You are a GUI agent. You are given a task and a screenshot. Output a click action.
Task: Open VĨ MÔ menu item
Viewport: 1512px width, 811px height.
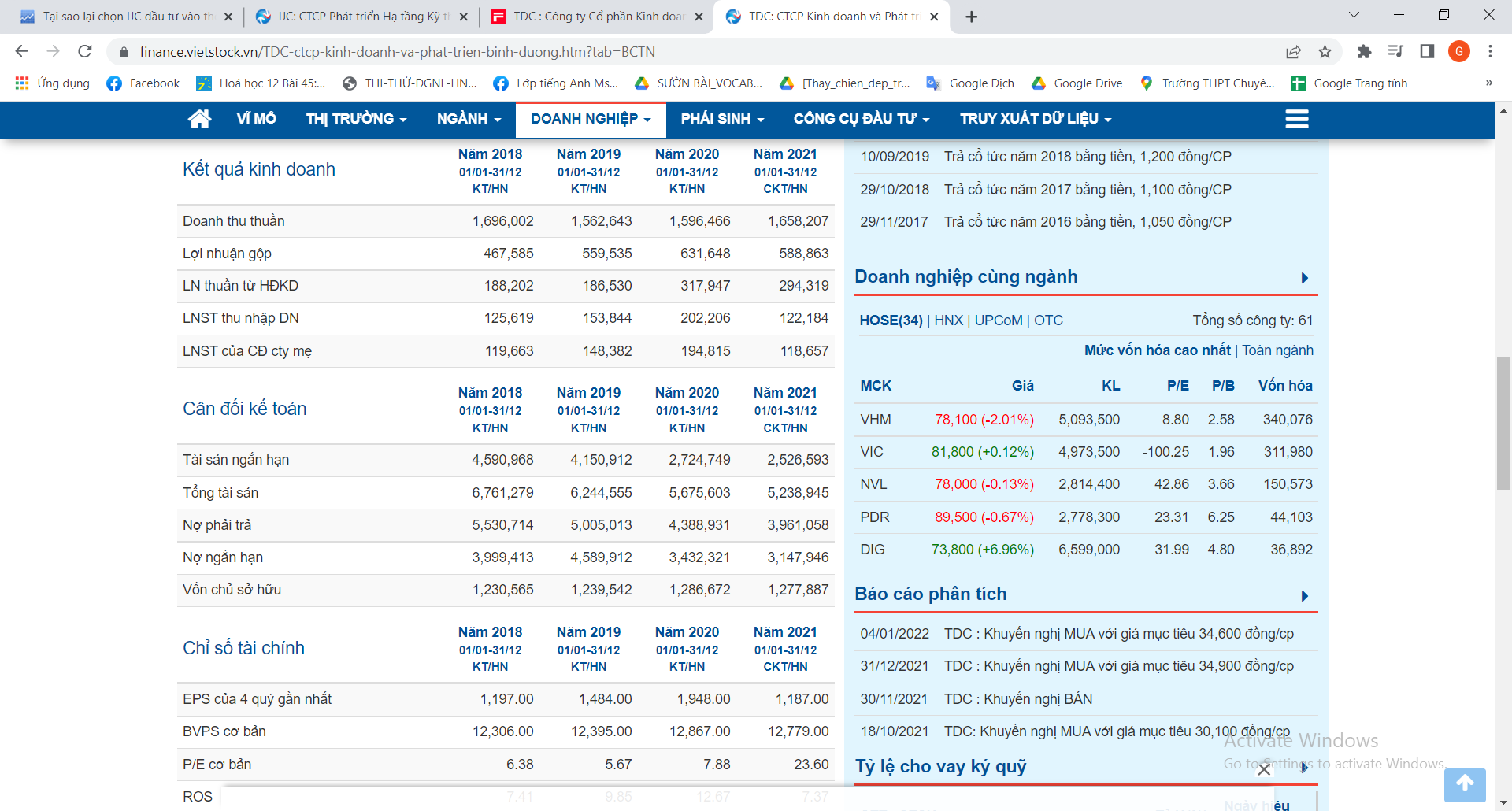tap(256, 119)
